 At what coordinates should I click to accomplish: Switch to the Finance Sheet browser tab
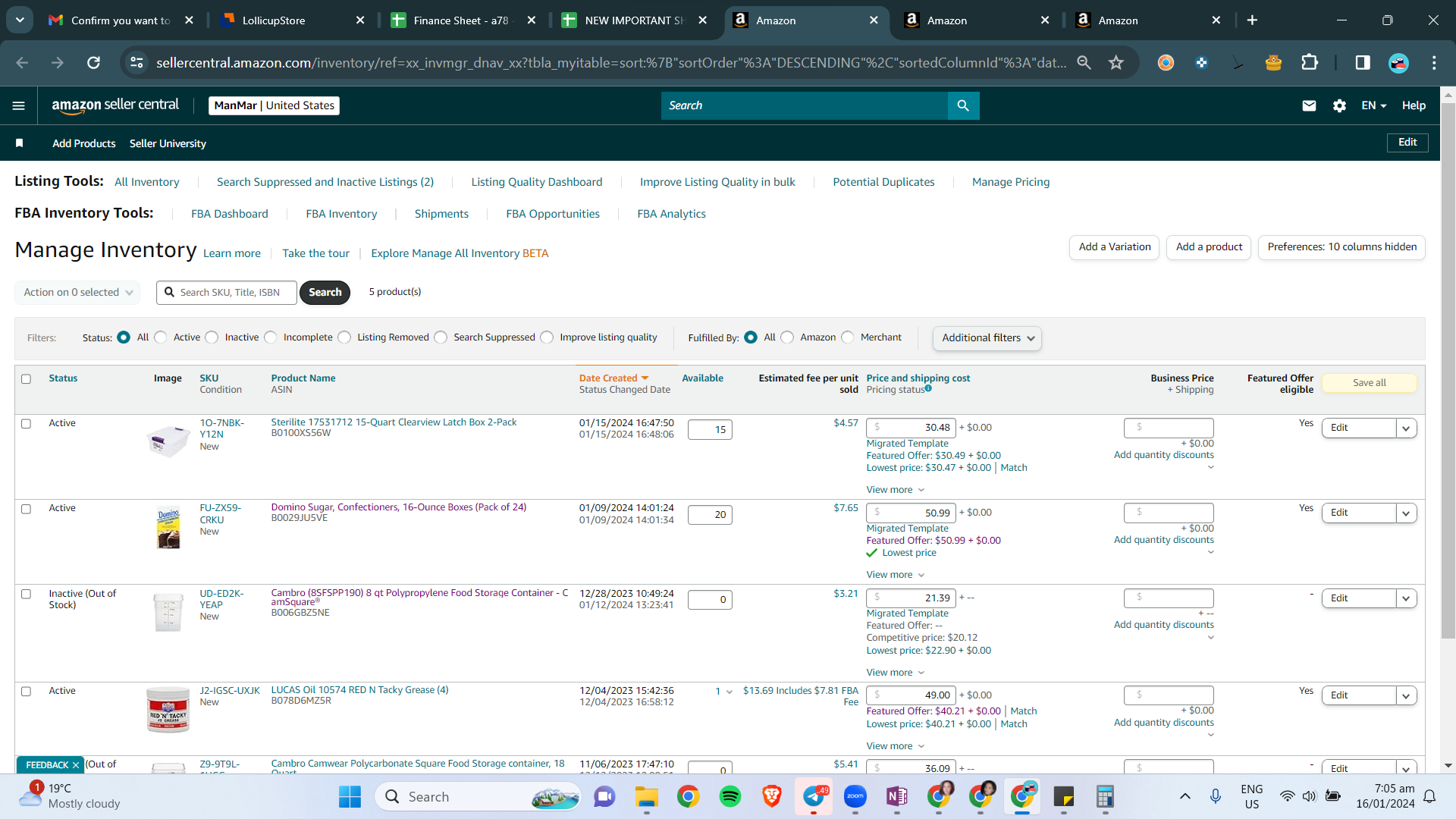[463, 20]
